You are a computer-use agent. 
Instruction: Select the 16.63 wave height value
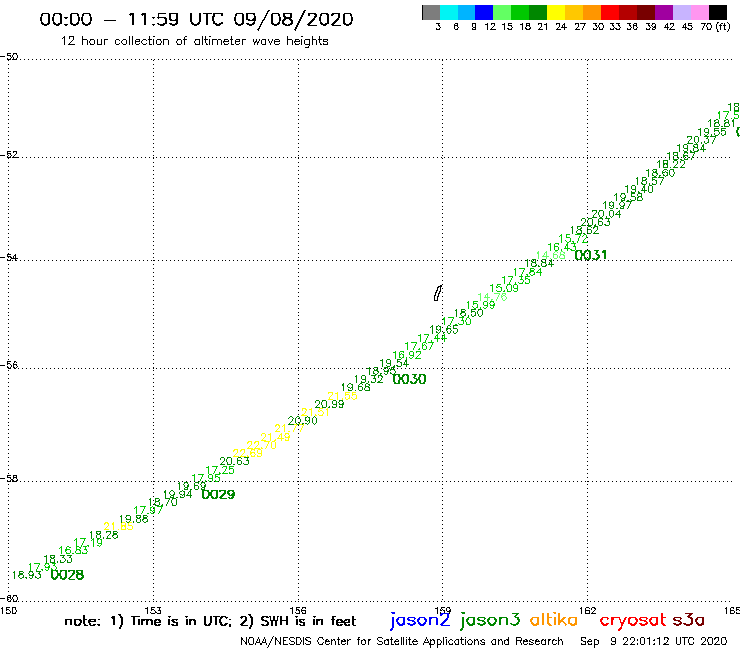pyautogui.click(x=73, y=550)
